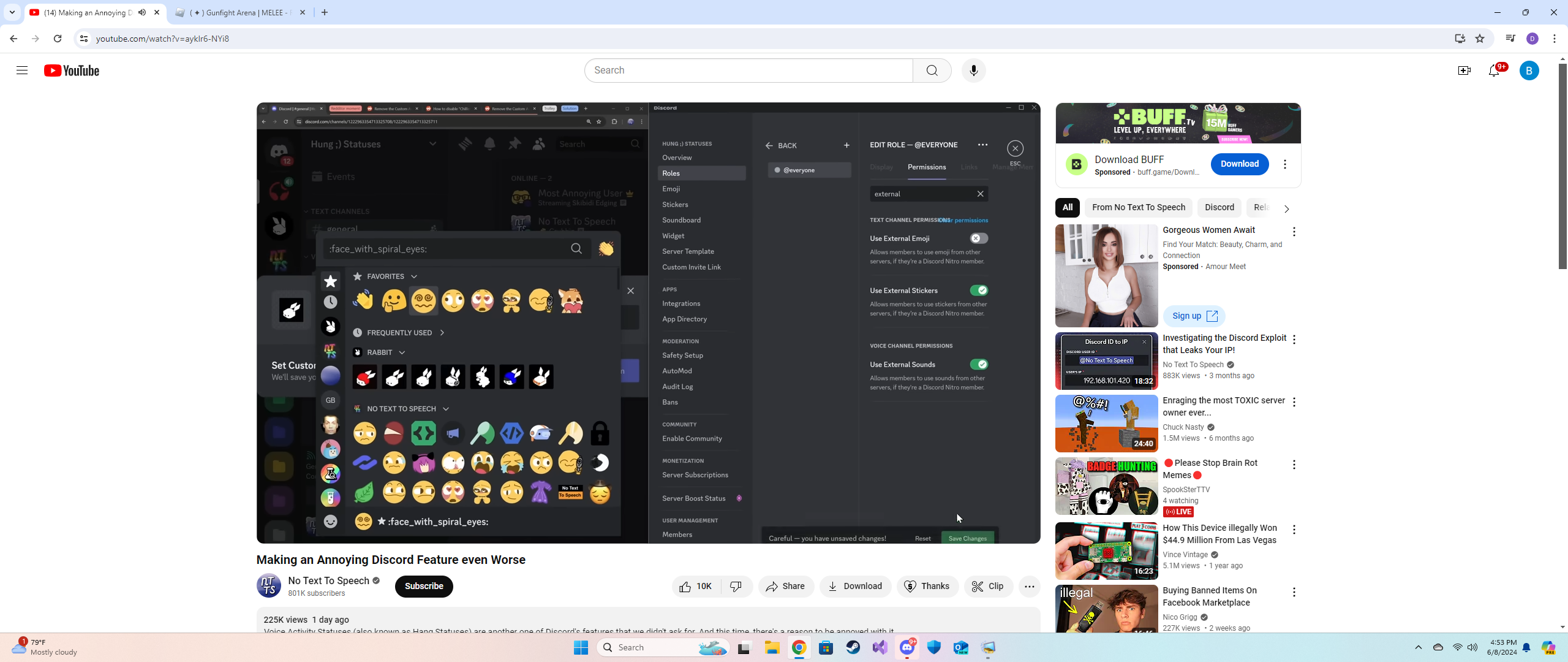Click the BUFF Download button
Viewport: 1568px width, 662px height.
pyautogui.click(x=1239, y=164)
